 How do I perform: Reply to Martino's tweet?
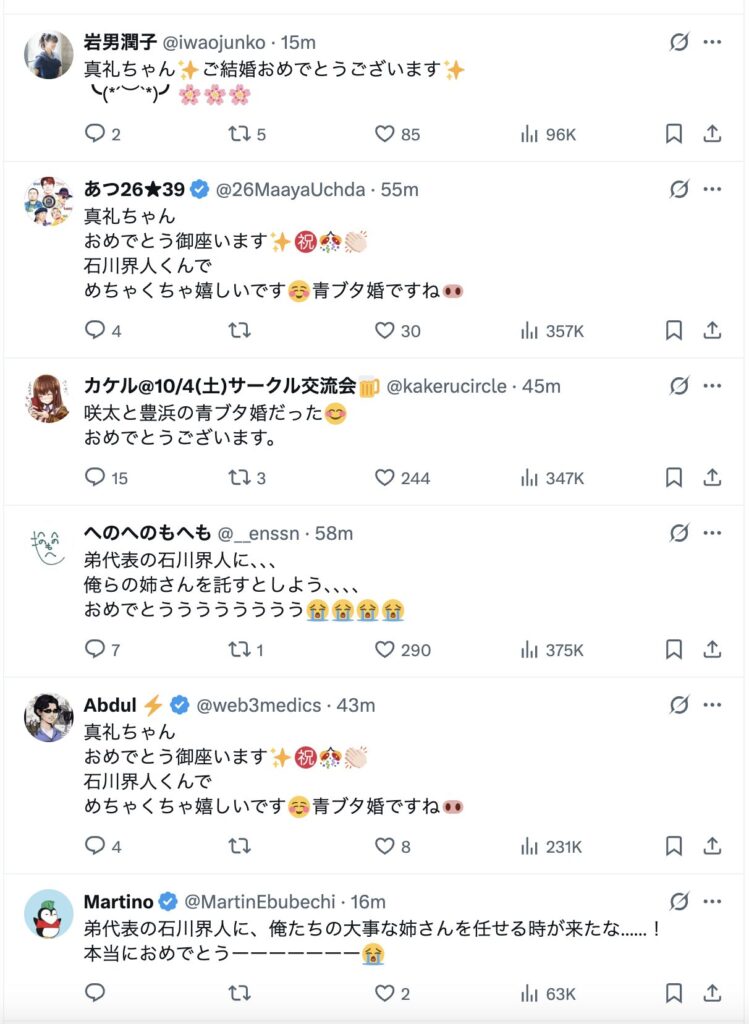[96, 993]
